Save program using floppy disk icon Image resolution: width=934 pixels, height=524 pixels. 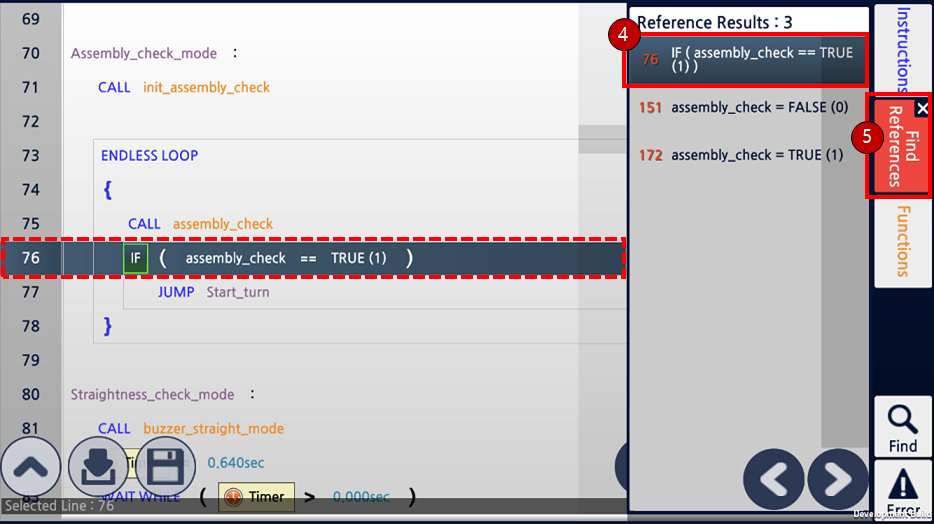166,467
